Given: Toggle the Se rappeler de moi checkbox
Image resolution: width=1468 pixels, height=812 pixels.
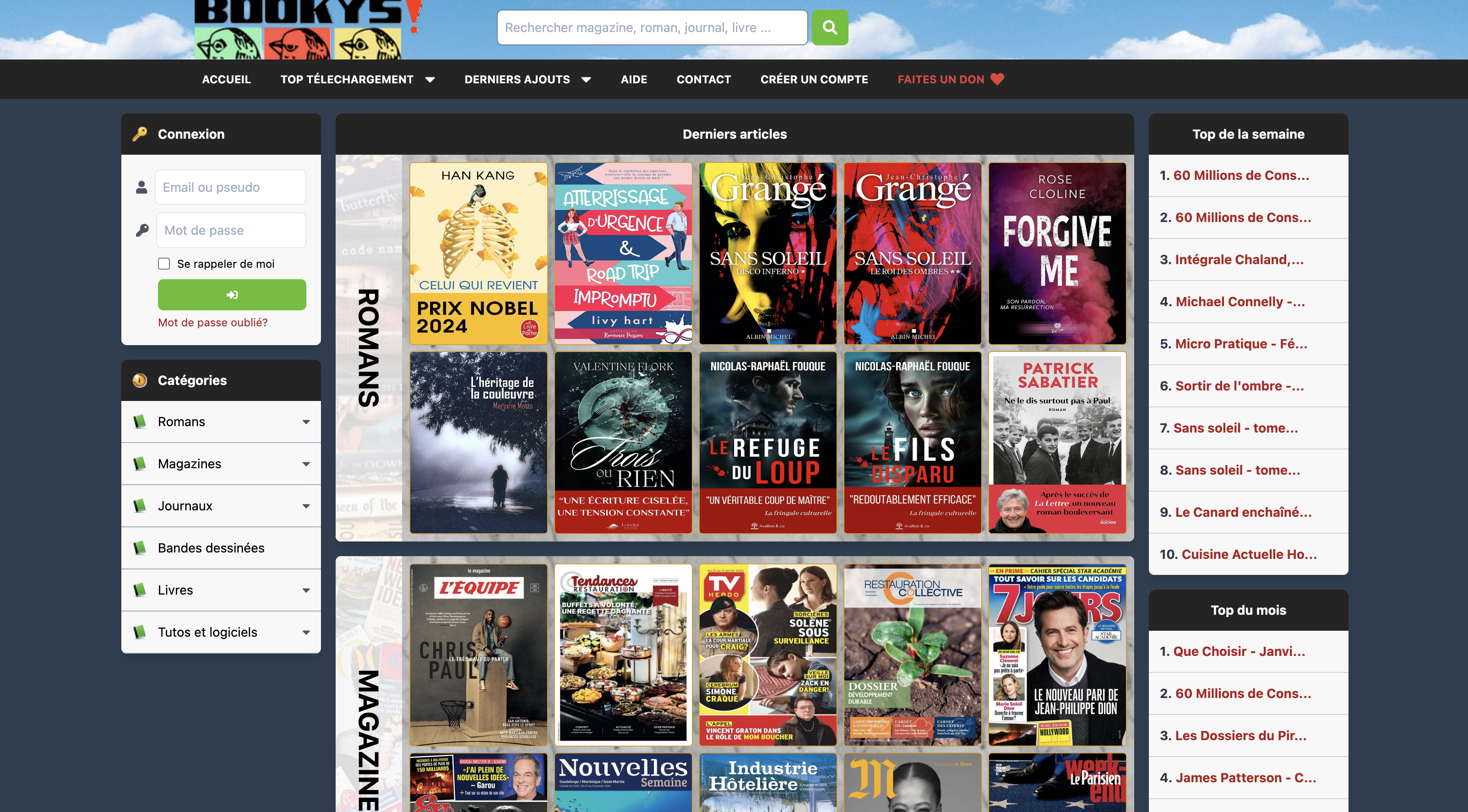Looking at the screenshot, I should click(164, 263).
